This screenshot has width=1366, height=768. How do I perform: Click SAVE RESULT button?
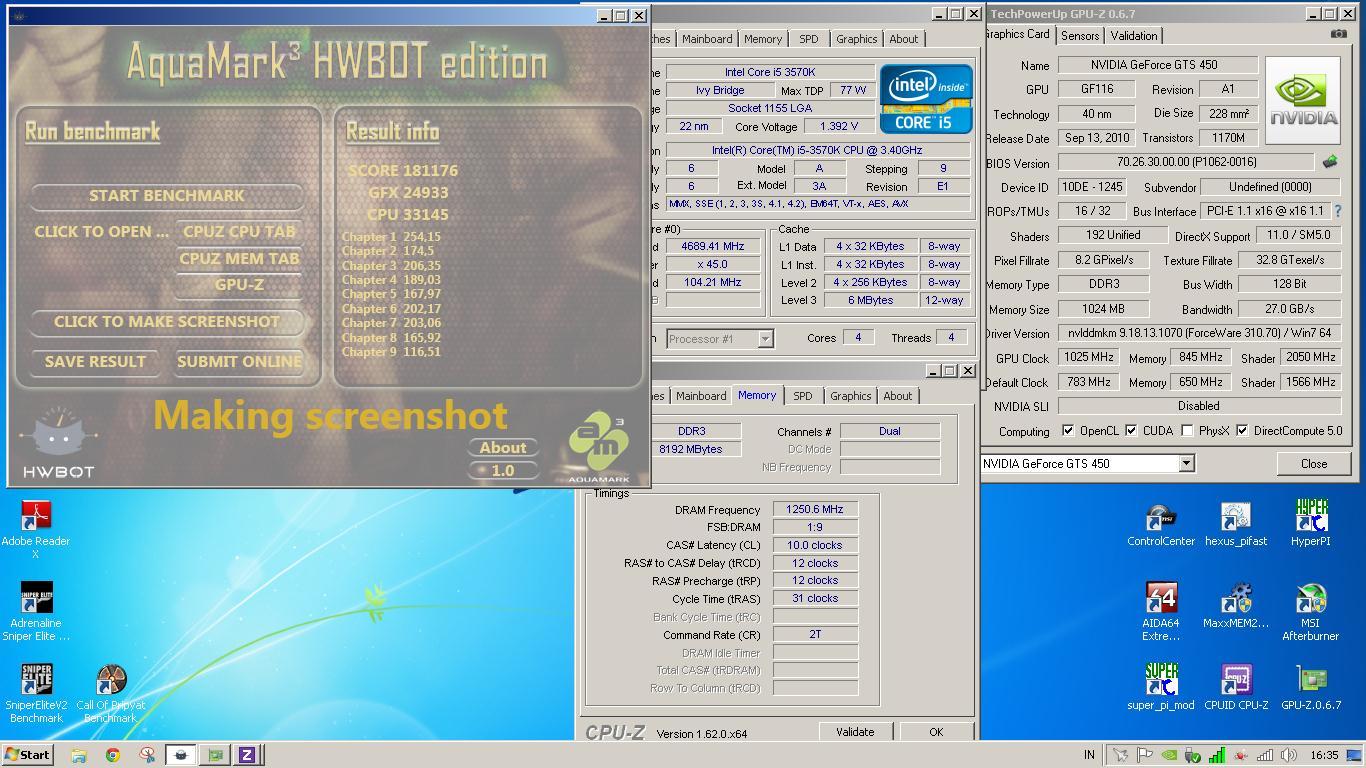click(95, 362)
